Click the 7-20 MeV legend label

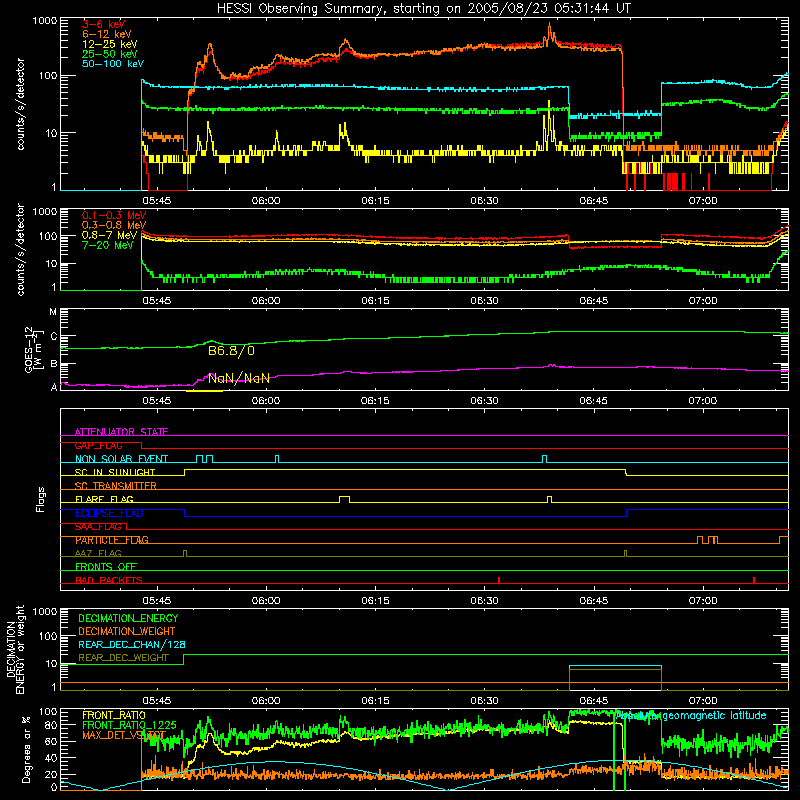pyautogui.click(x=107, y=245)
